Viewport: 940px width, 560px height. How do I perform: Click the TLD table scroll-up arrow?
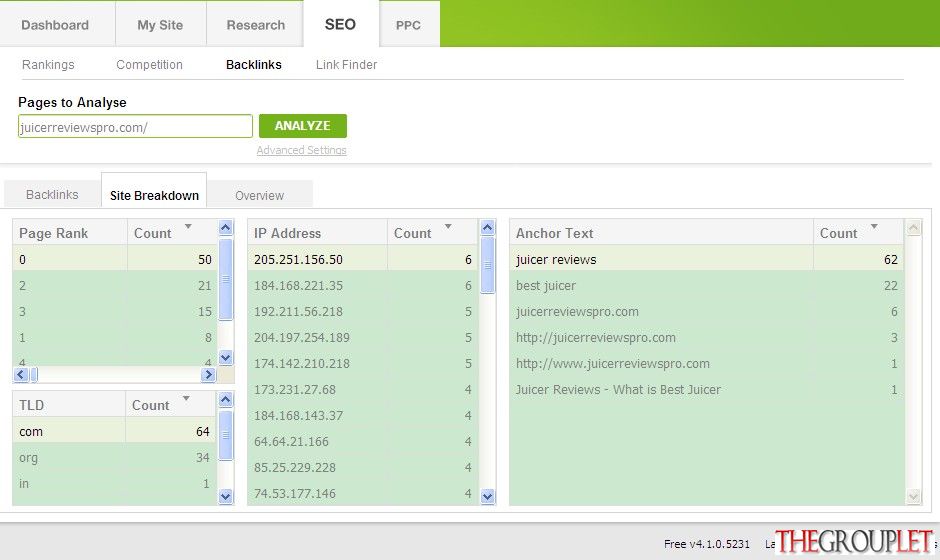pos(225,399)
